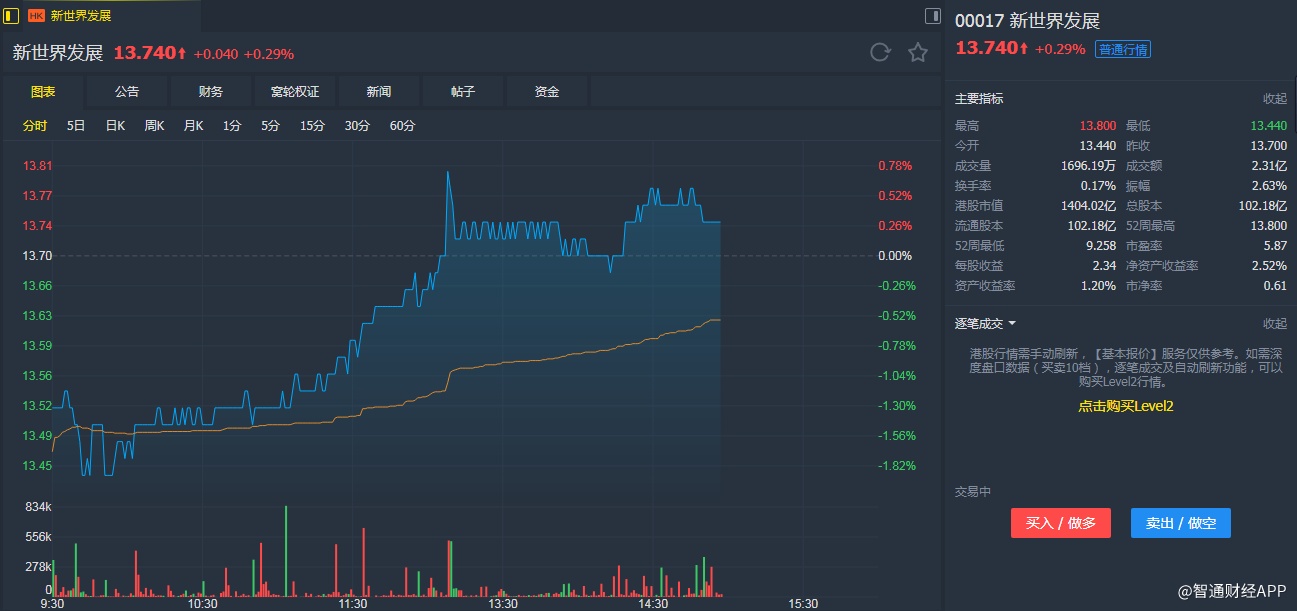Switch chart to 日K period
The height and width of the screenshot is (611, 1297).
click(x=115, y=126)
